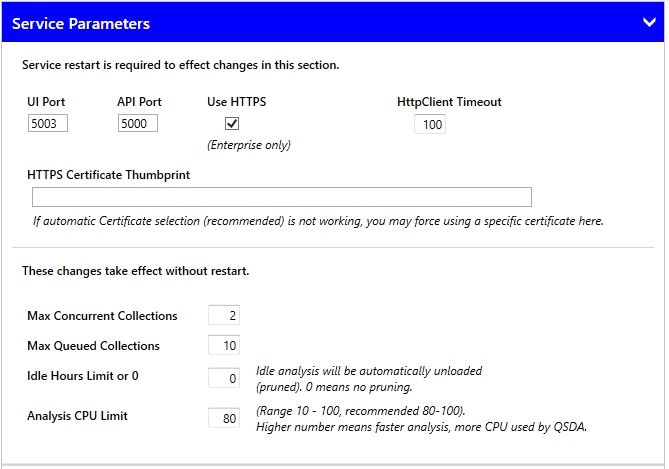Viewport: 669px width, 469px height.
Task: Click the Analysis CPU Limit label
Action: (77, 416)
